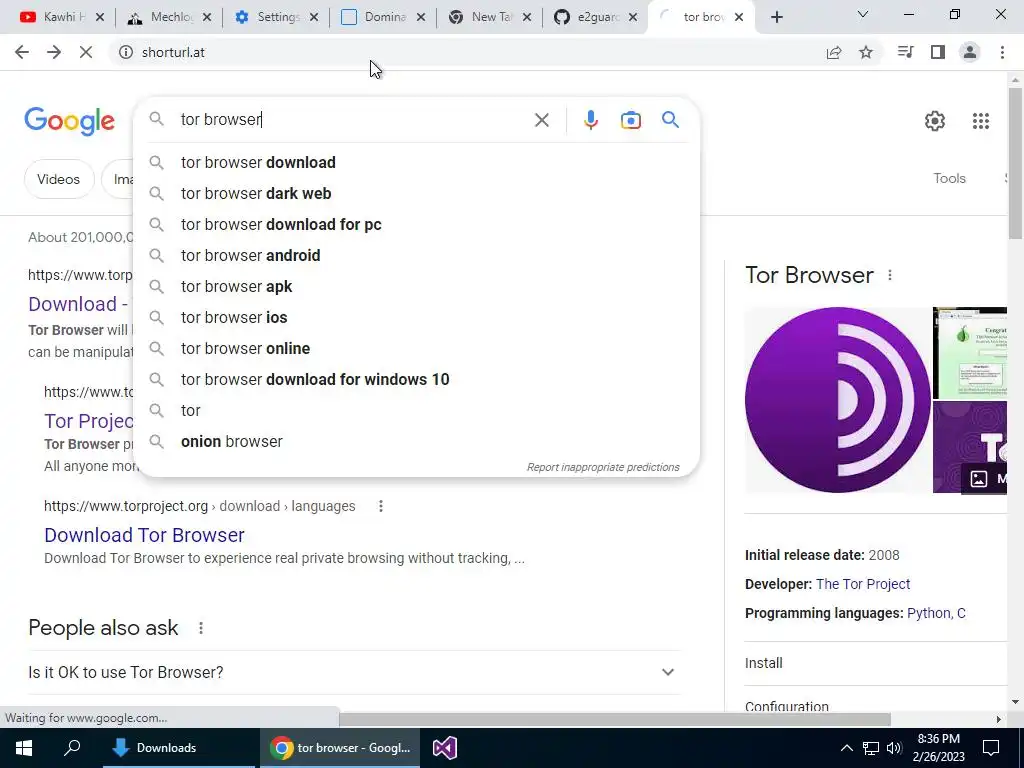The height and width of the screenshot is (768, 1024).
Task: Open Visual Studio from taskbar
Action: coord(445,748)
